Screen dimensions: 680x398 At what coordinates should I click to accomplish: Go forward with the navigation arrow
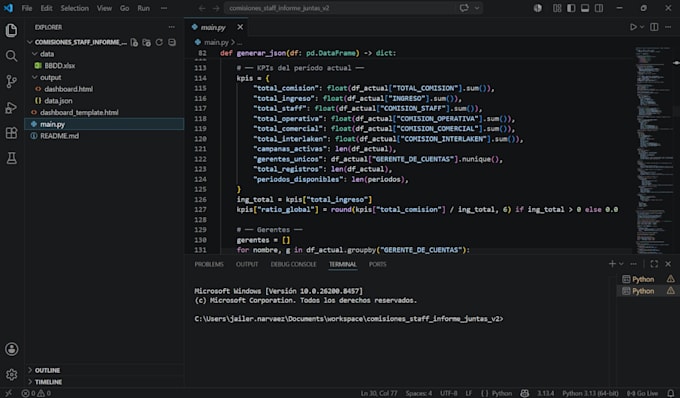tap(216, 8)
